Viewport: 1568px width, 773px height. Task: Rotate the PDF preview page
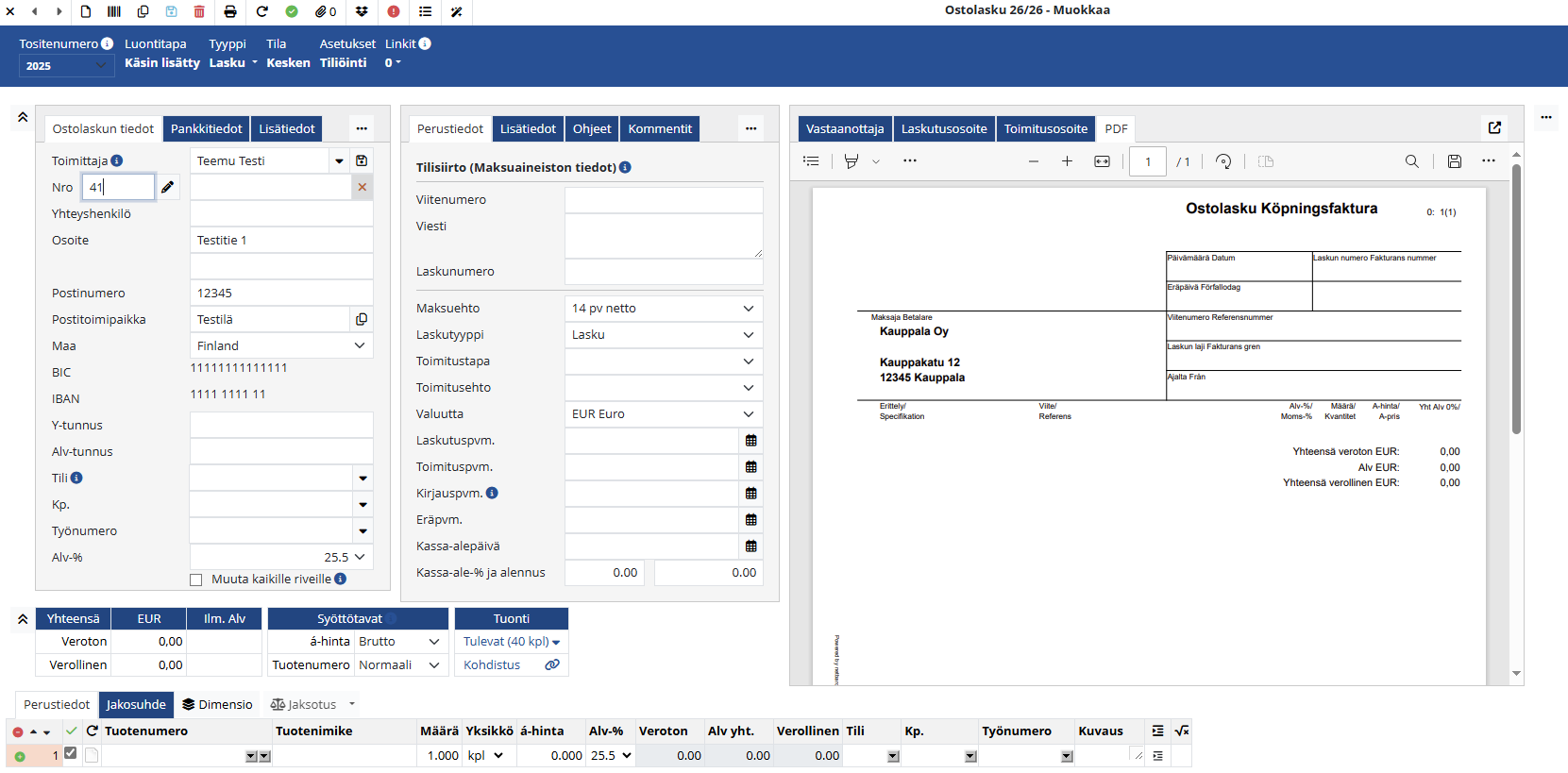coord(1223,161)
